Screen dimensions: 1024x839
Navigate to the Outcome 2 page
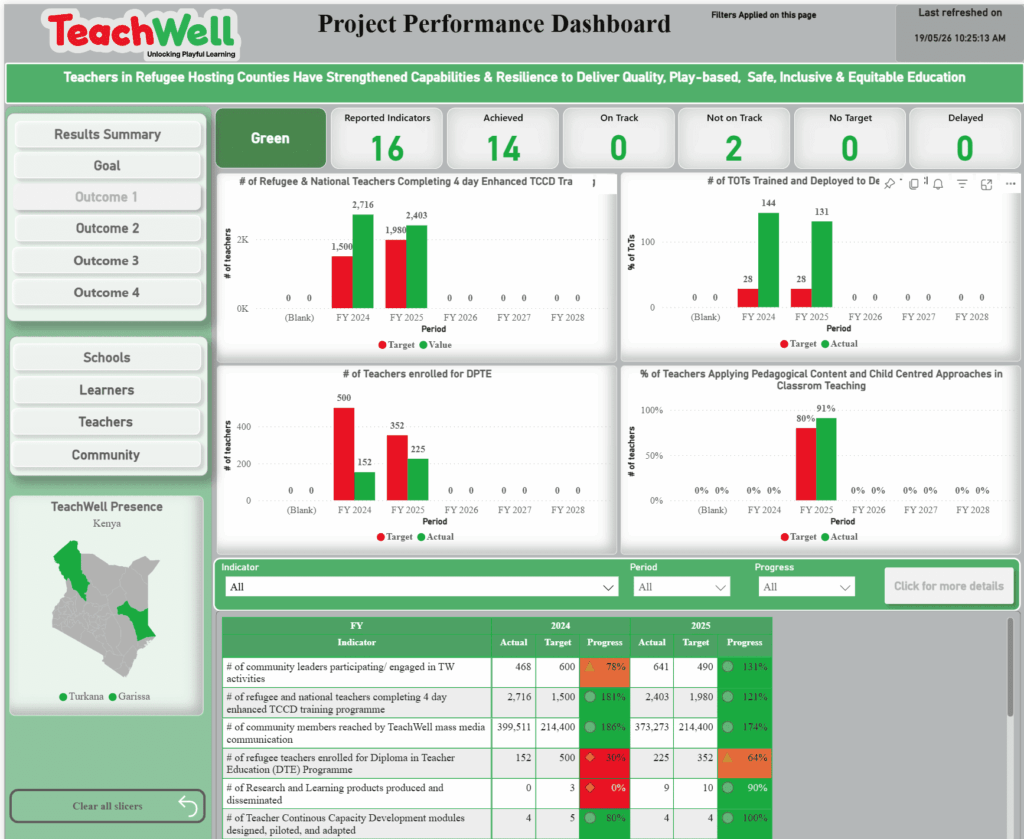pos(107,229)
